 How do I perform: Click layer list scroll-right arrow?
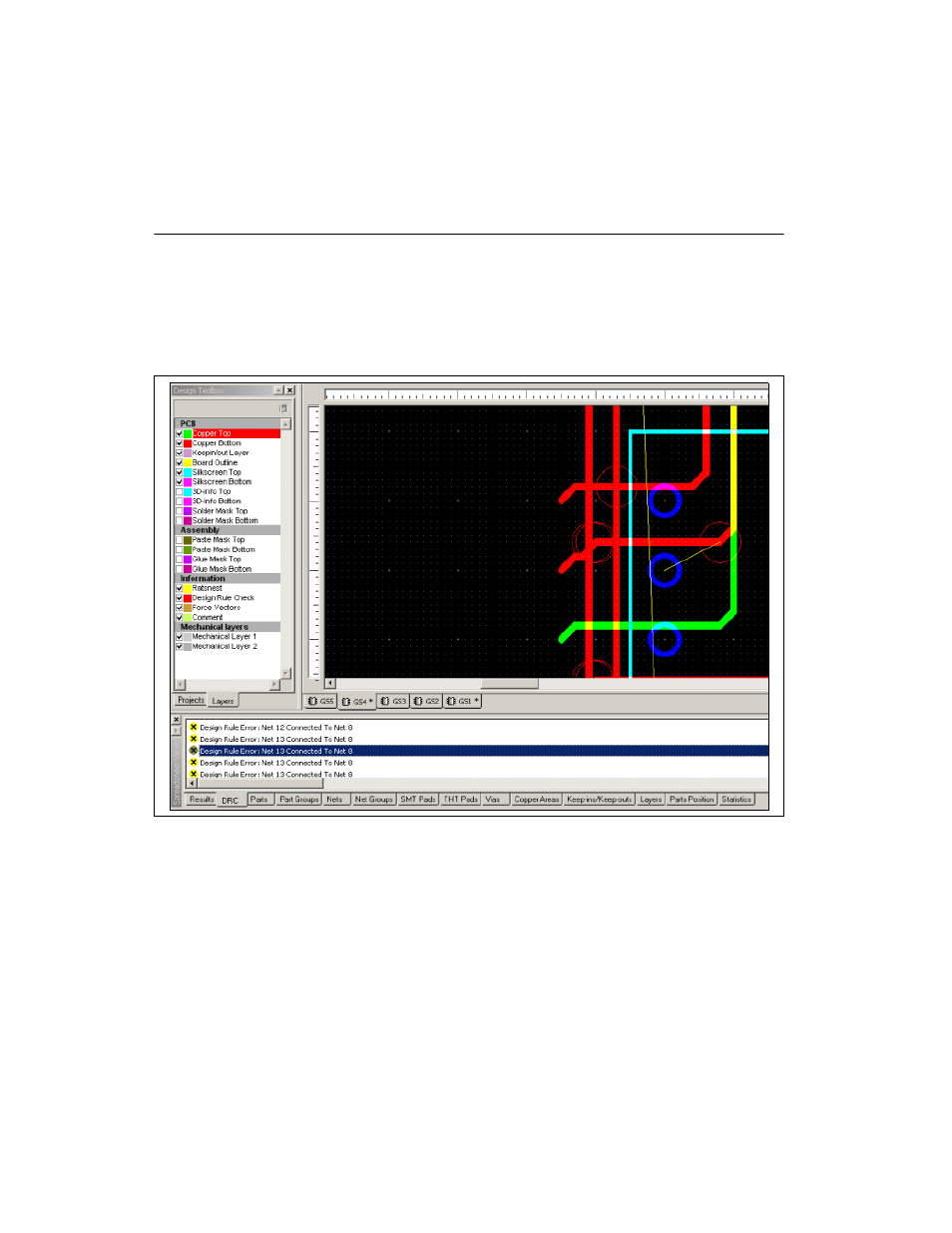(275, 685)
